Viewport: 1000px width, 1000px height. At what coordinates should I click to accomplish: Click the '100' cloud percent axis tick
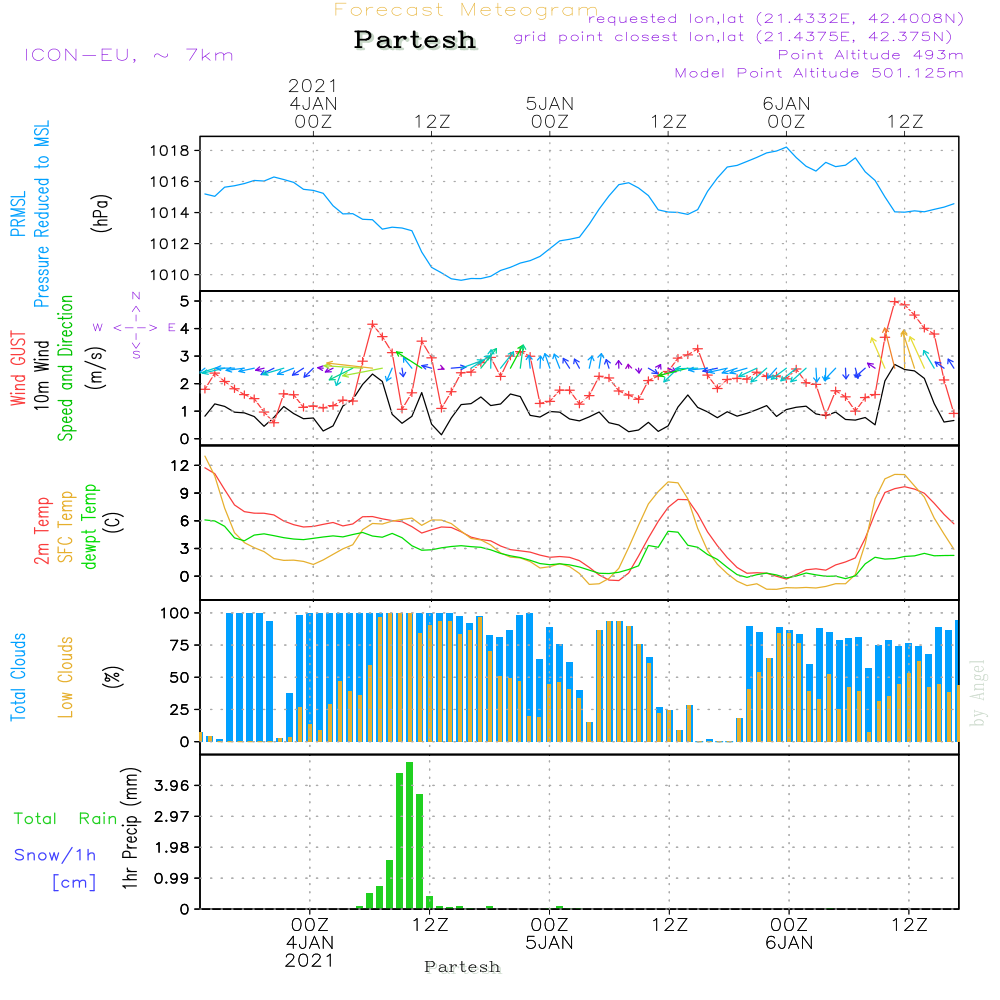175,613
